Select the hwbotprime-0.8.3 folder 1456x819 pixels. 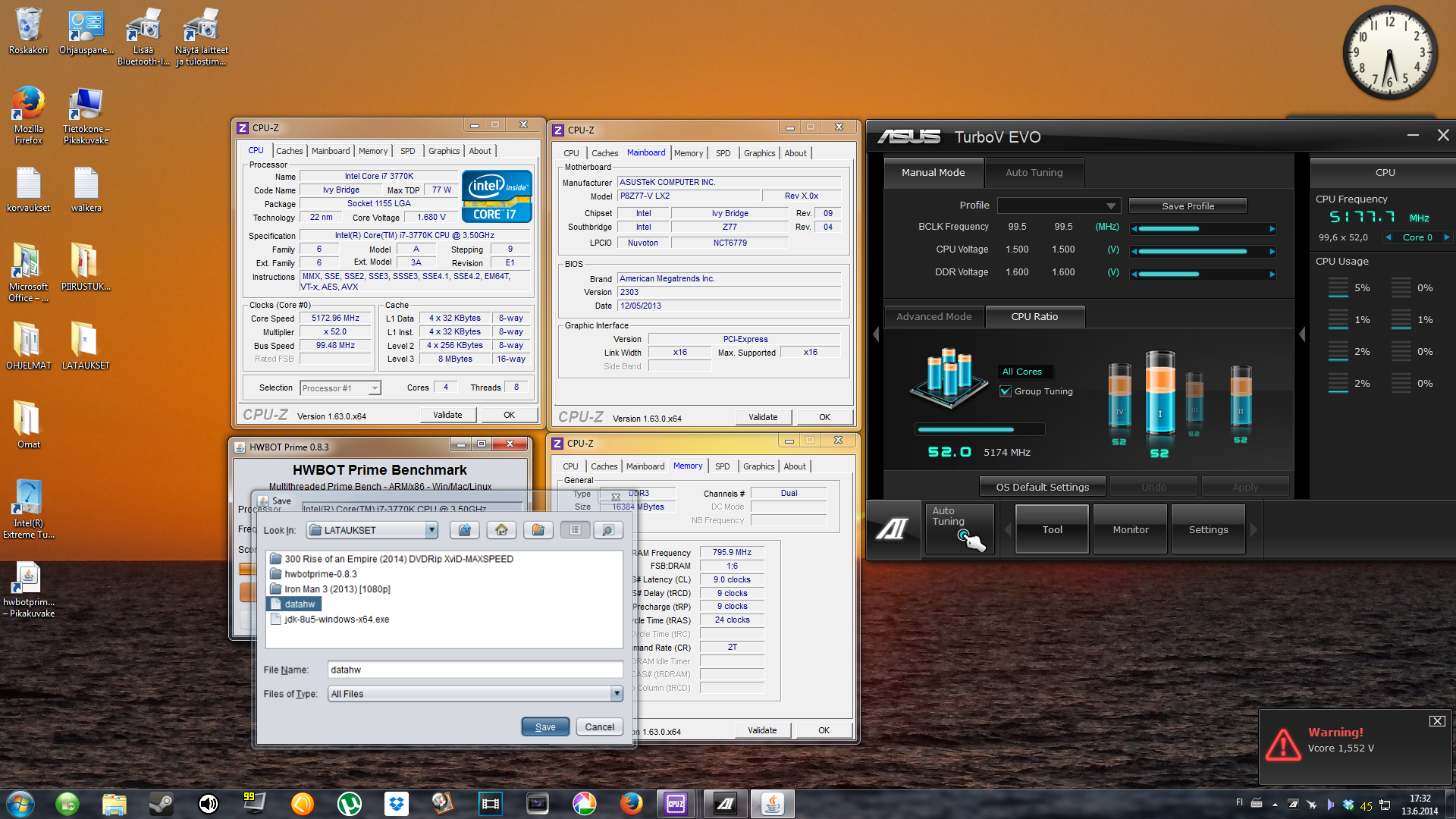click(312, 574)
